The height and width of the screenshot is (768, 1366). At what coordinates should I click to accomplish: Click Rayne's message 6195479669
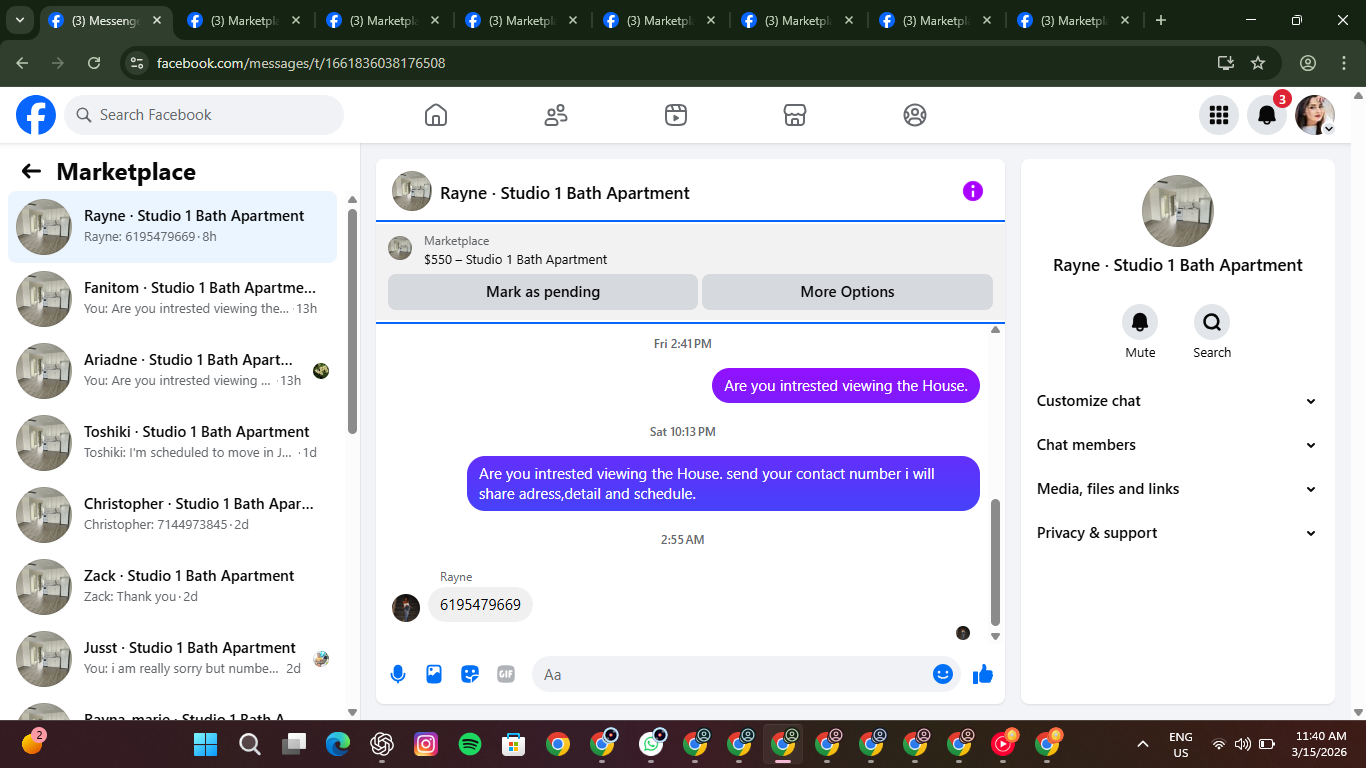[x=480, y=605]
